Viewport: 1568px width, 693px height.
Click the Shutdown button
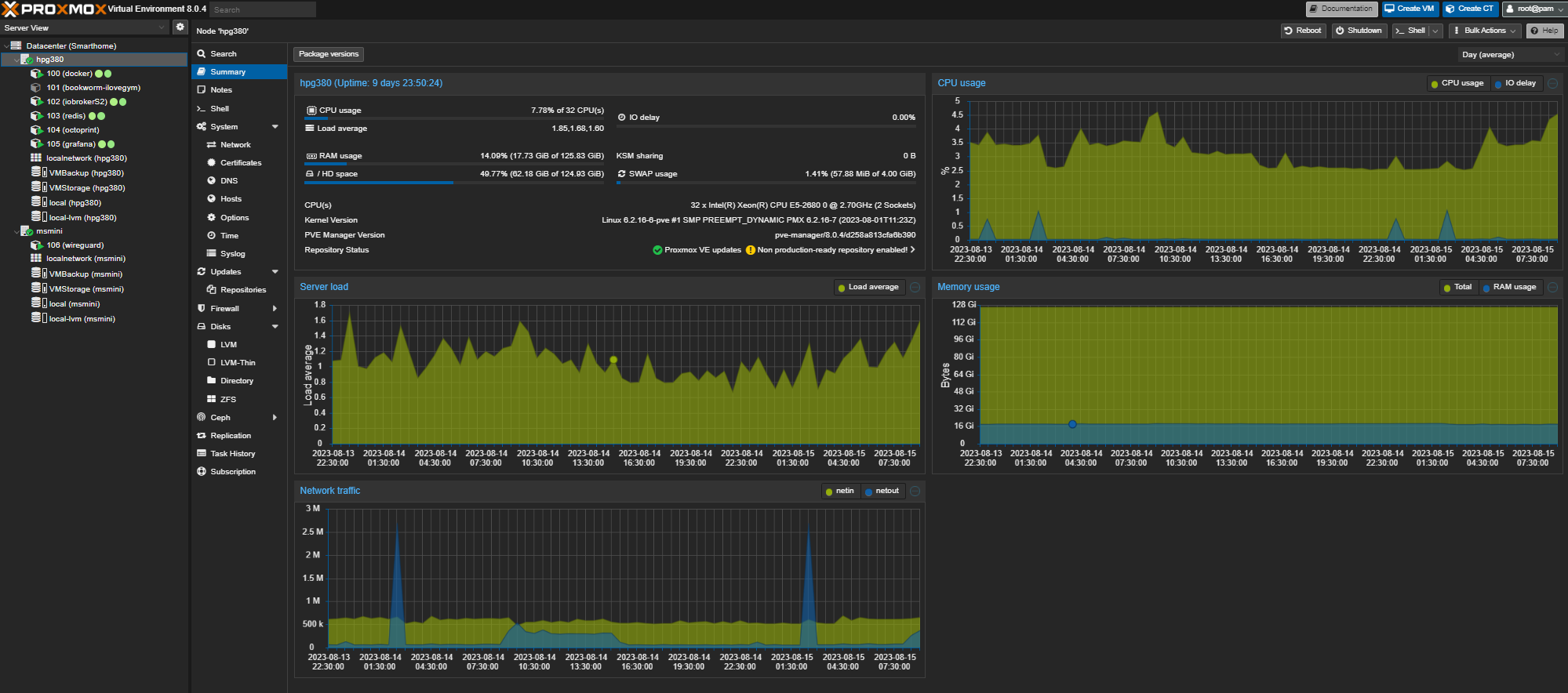click(1359, 31)
